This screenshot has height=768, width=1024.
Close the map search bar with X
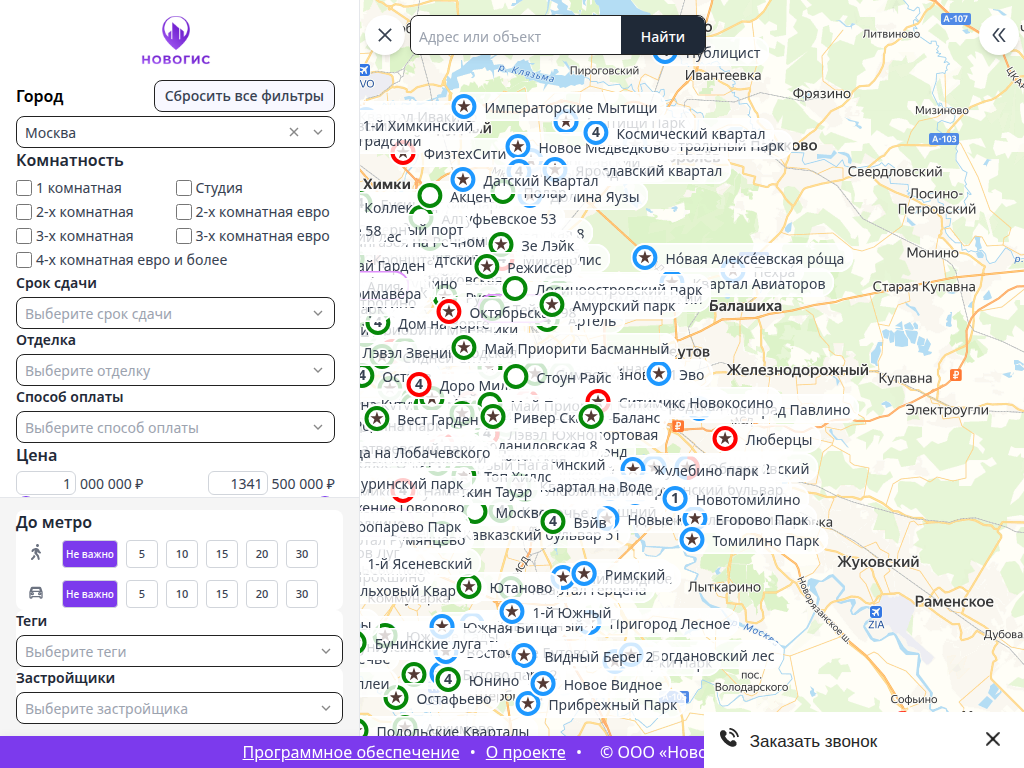[385, 35]
